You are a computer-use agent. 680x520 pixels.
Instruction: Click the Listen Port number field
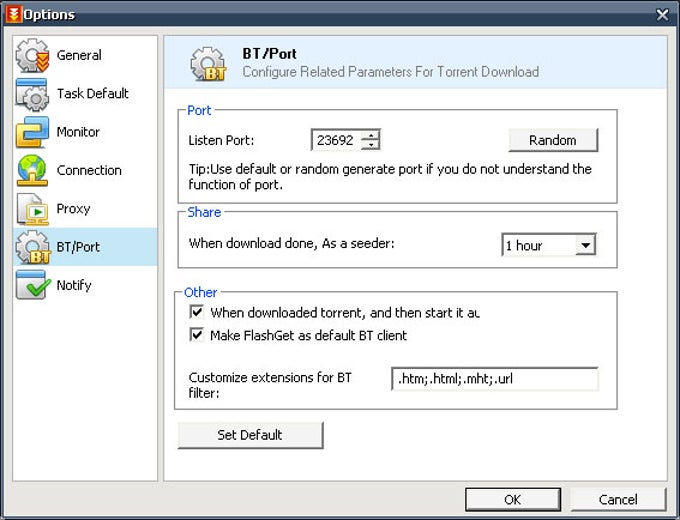tap(336, 140)
